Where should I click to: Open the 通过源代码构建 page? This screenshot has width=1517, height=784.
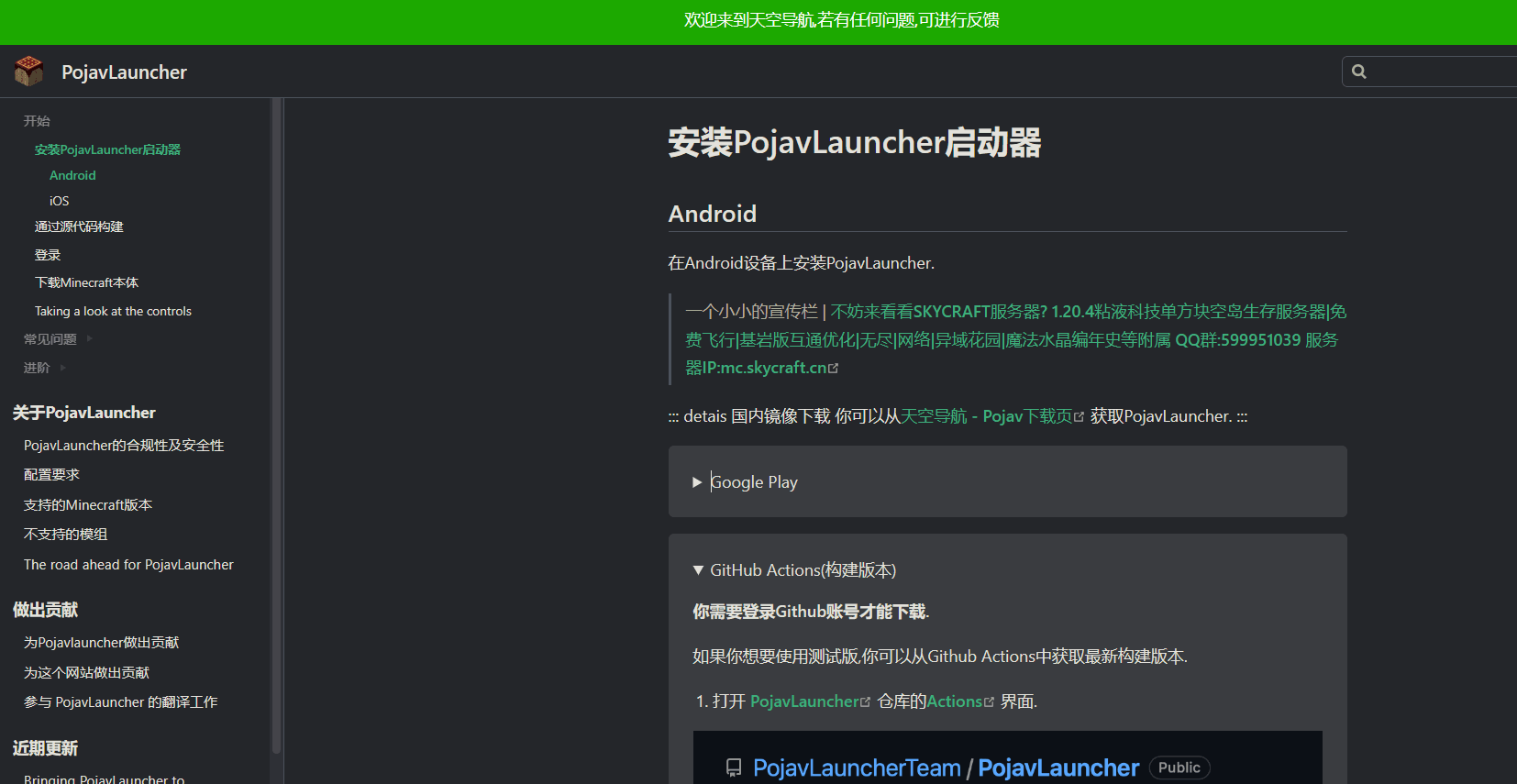(x=79, y=226)
